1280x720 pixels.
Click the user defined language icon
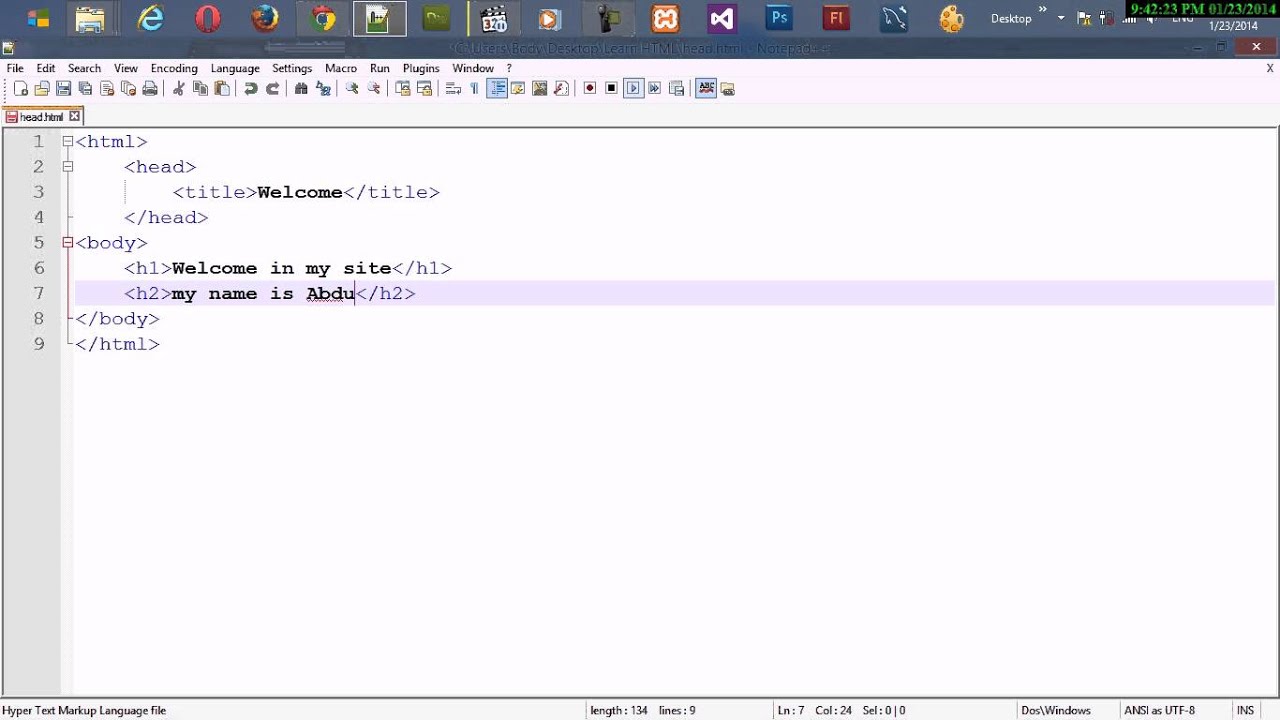(x=518, y=89)
